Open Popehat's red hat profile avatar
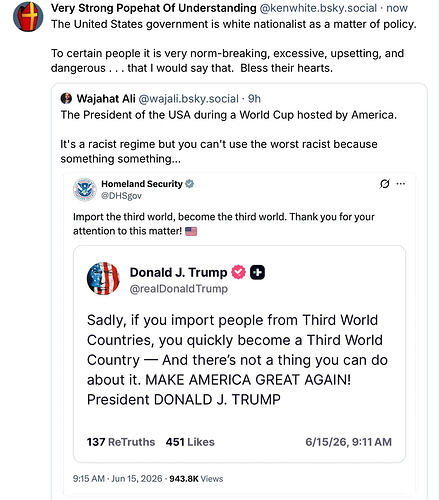 point(28,17)
